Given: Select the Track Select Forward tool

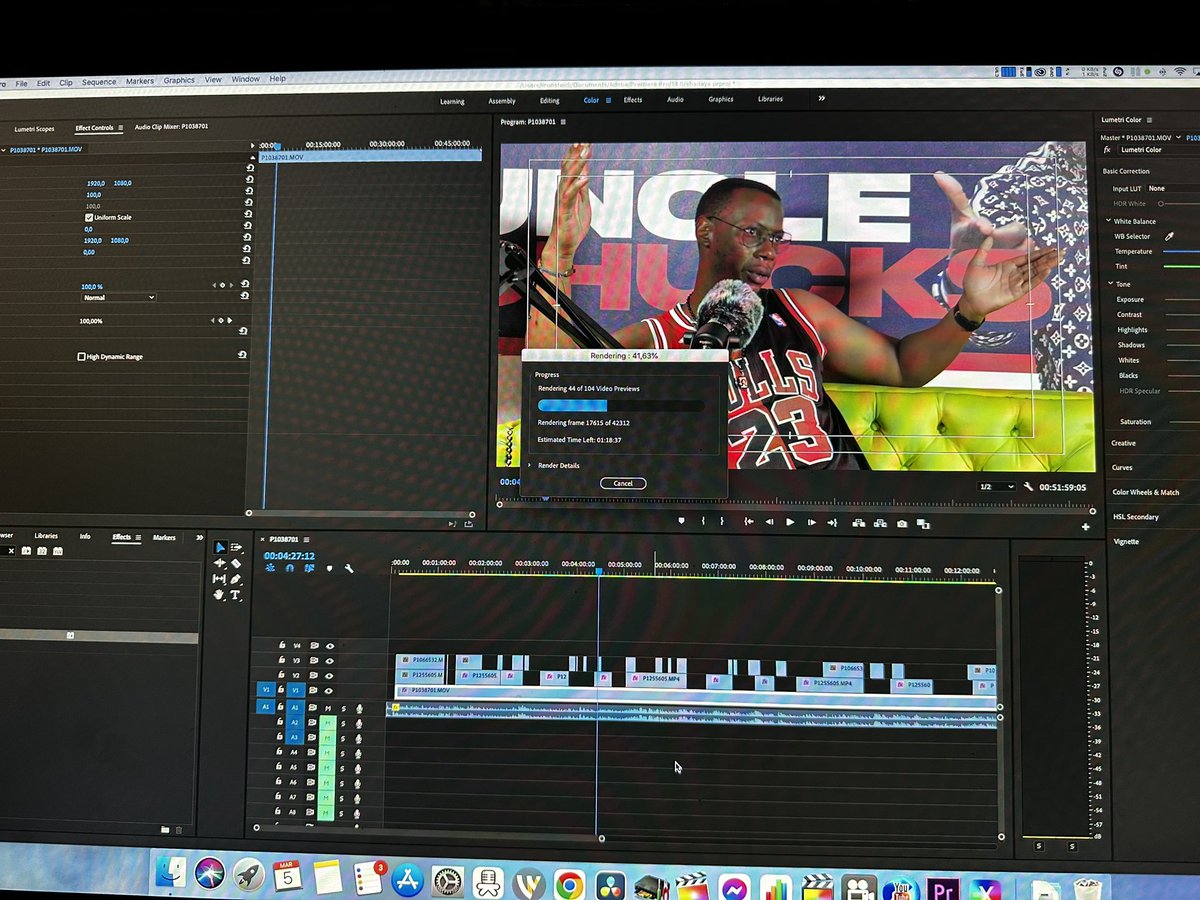Looking at the screenshot, I should [237, 548].
